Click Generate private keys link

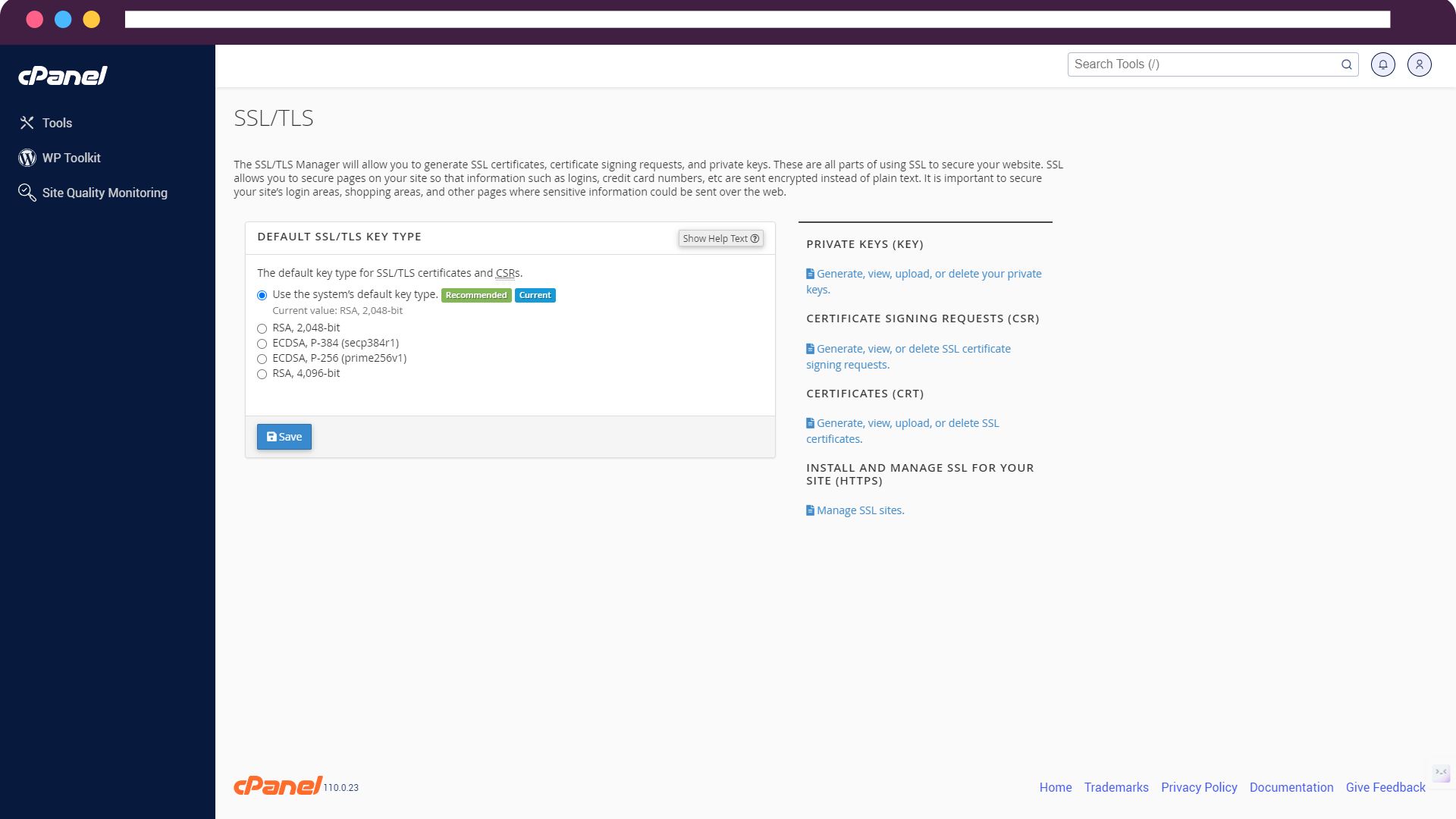[924, 281]
